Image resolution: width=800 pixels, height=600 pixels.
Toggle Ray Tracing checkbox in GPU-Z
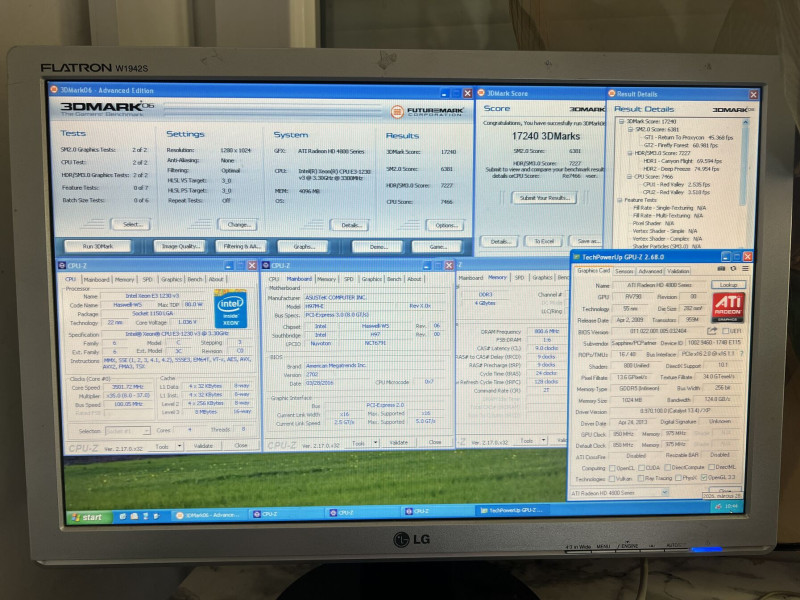641,479
